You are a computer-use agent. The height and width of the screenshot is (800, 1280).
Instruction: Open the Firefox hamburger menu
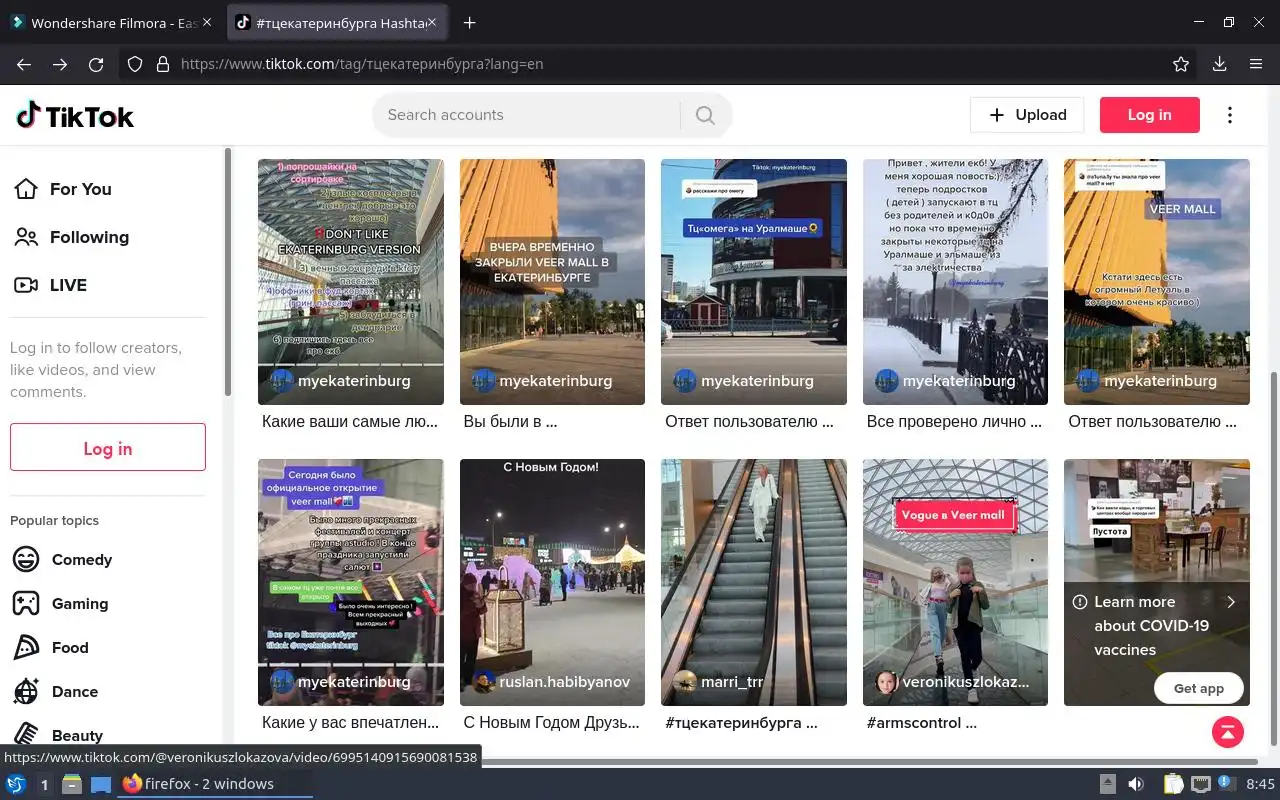pyautogui.click(x=1256, y=64)
